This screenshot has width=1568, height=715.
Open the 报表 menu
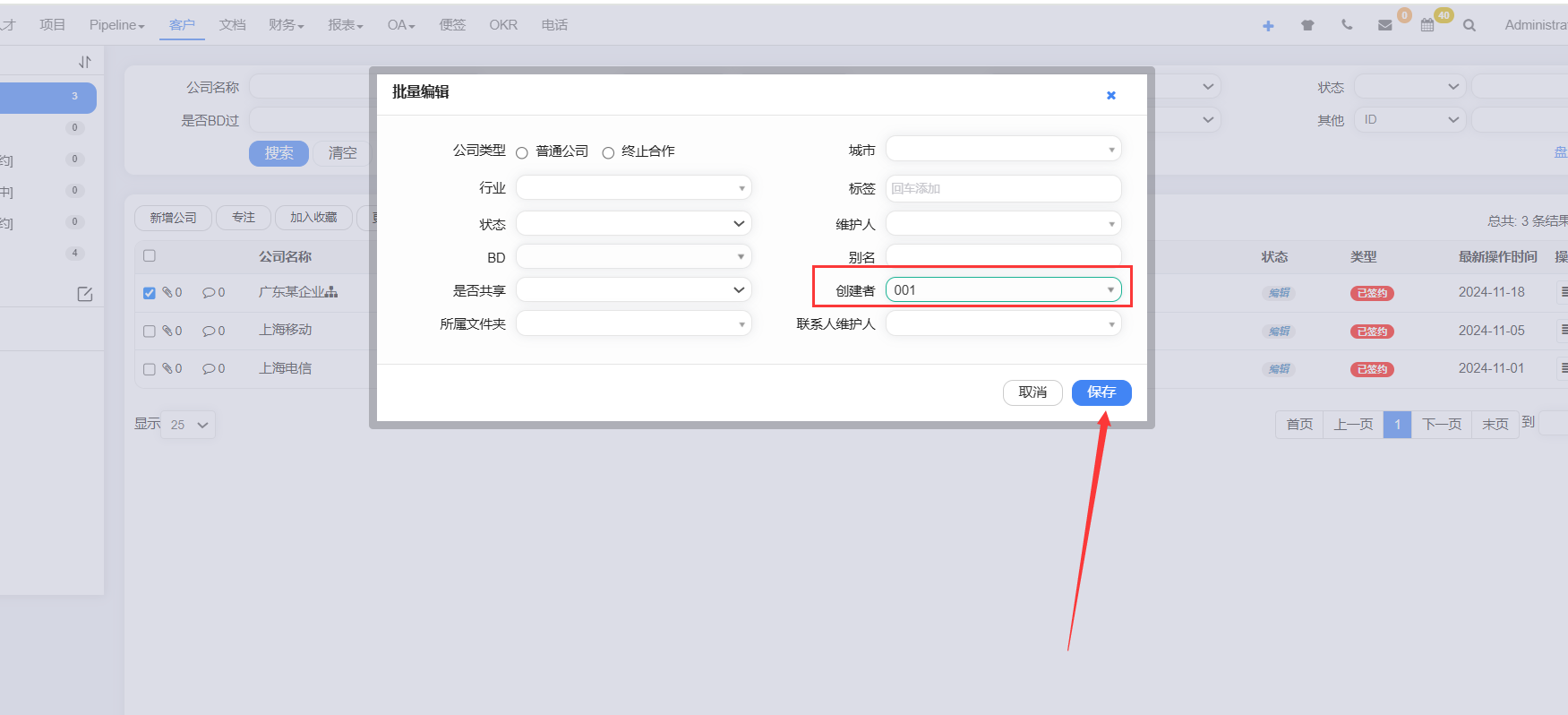(x=346, y=25)
